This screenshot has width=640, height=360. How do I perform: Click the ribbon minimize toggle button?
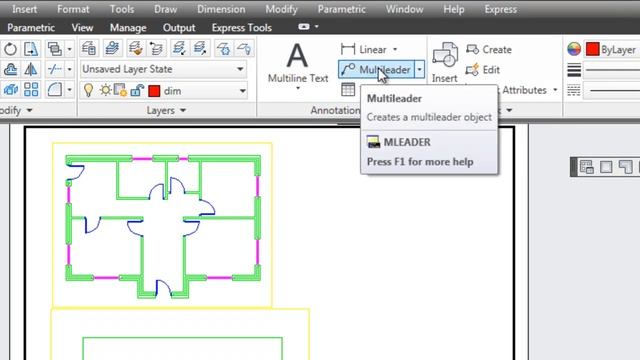click(304, 27)
